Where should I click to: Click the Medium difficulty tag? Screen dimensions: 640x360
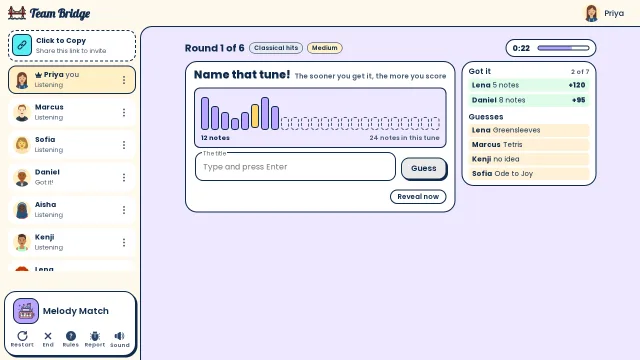coord(324,48)
